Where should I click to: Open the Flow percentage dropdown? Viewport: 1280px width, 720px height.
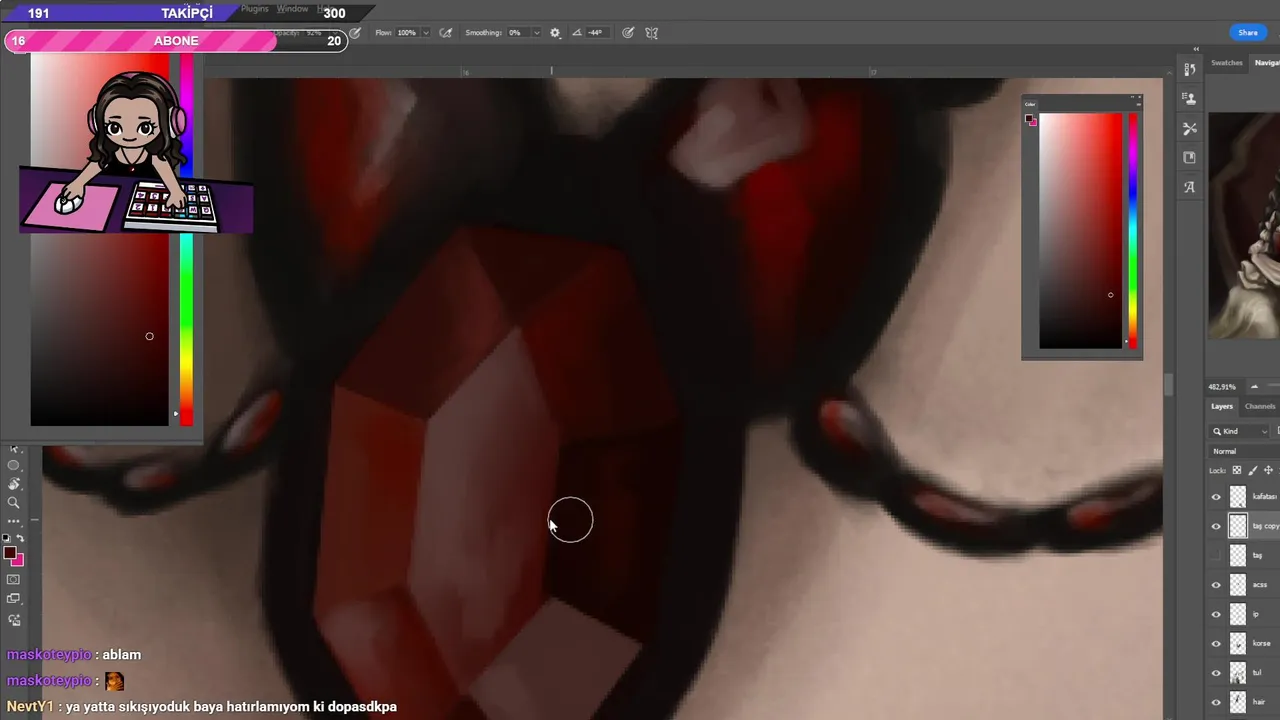point(426,33)
